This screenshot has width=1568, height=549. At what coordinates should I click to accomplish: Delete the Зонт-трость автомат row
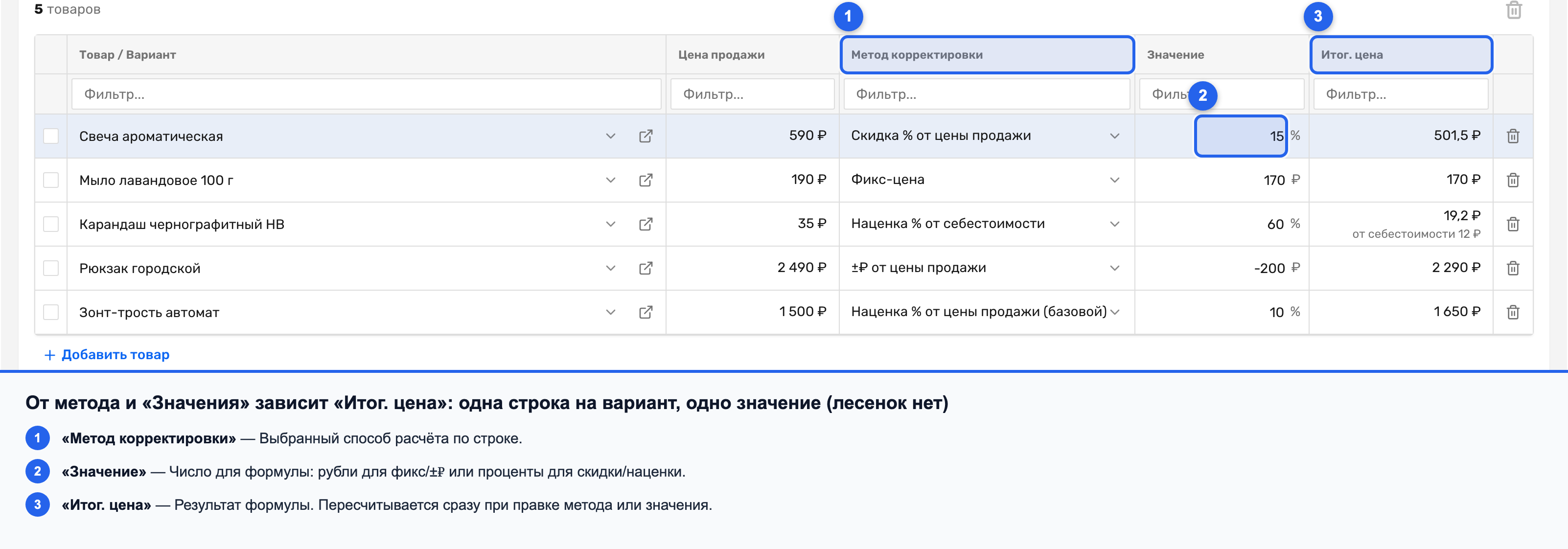tap(1513, 312)
